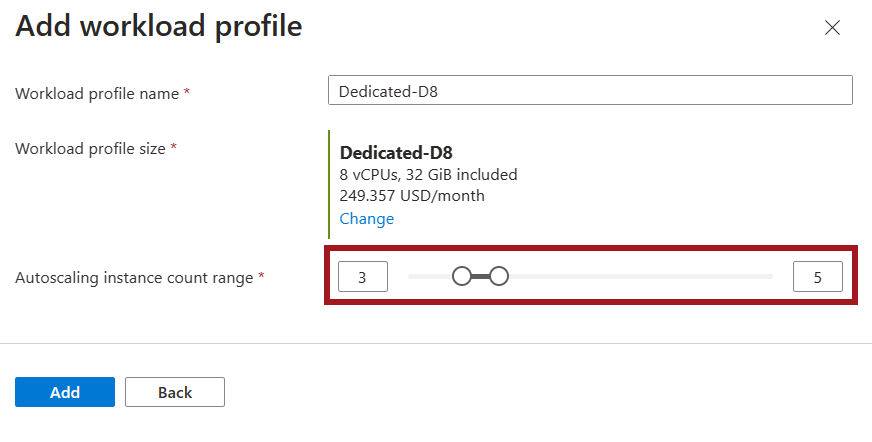Click the green bar beside the profile size

coord(329,185)
